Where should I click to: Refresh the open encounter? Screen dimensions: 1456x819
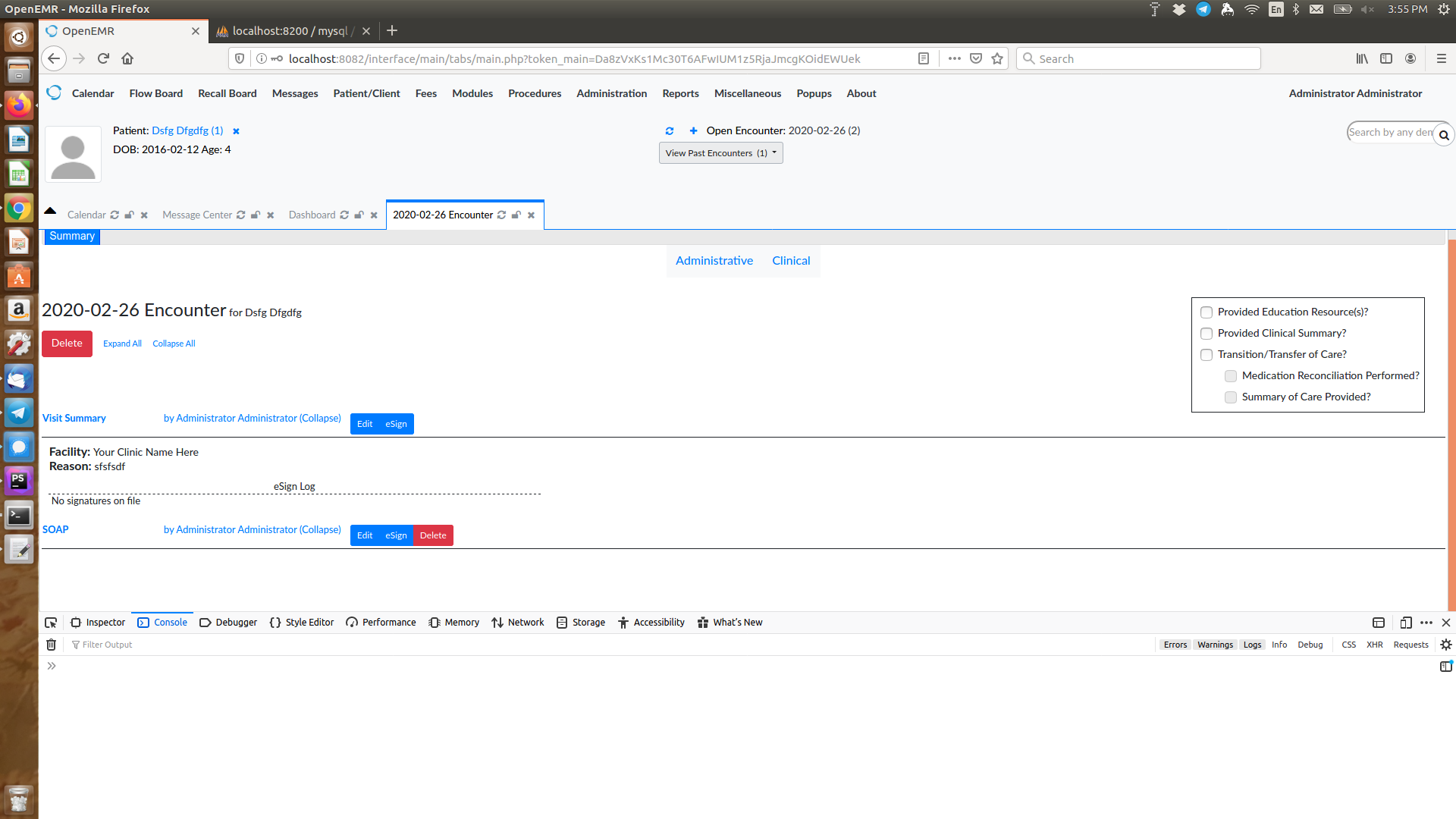click(670, 130)
